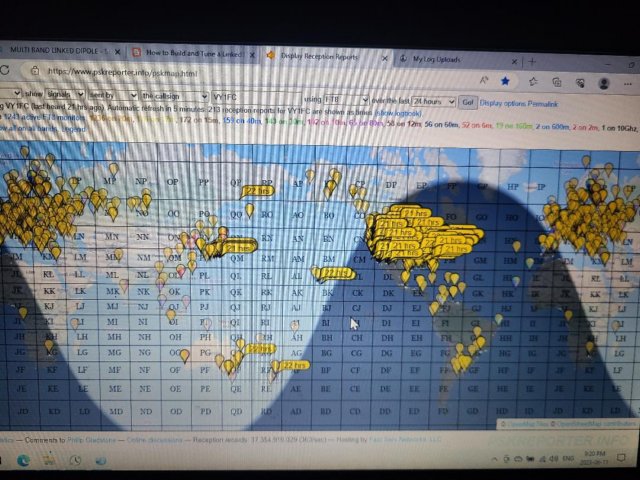640x480 pixels.
Task: Open the FT8 mode dropdown
Action: coord(346,100)
